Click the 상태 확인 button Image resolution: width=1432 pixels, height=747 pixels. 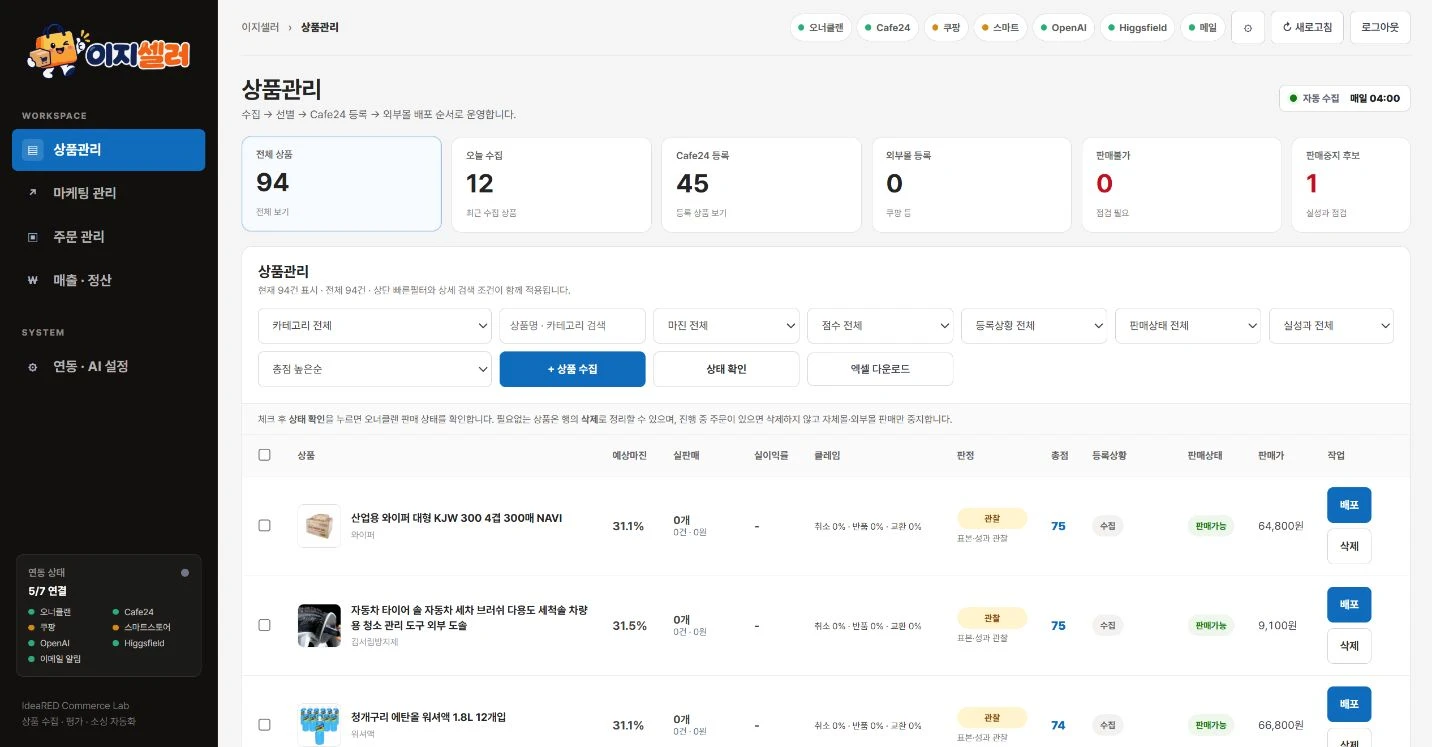pyautogui.click(x=726, y=369)
